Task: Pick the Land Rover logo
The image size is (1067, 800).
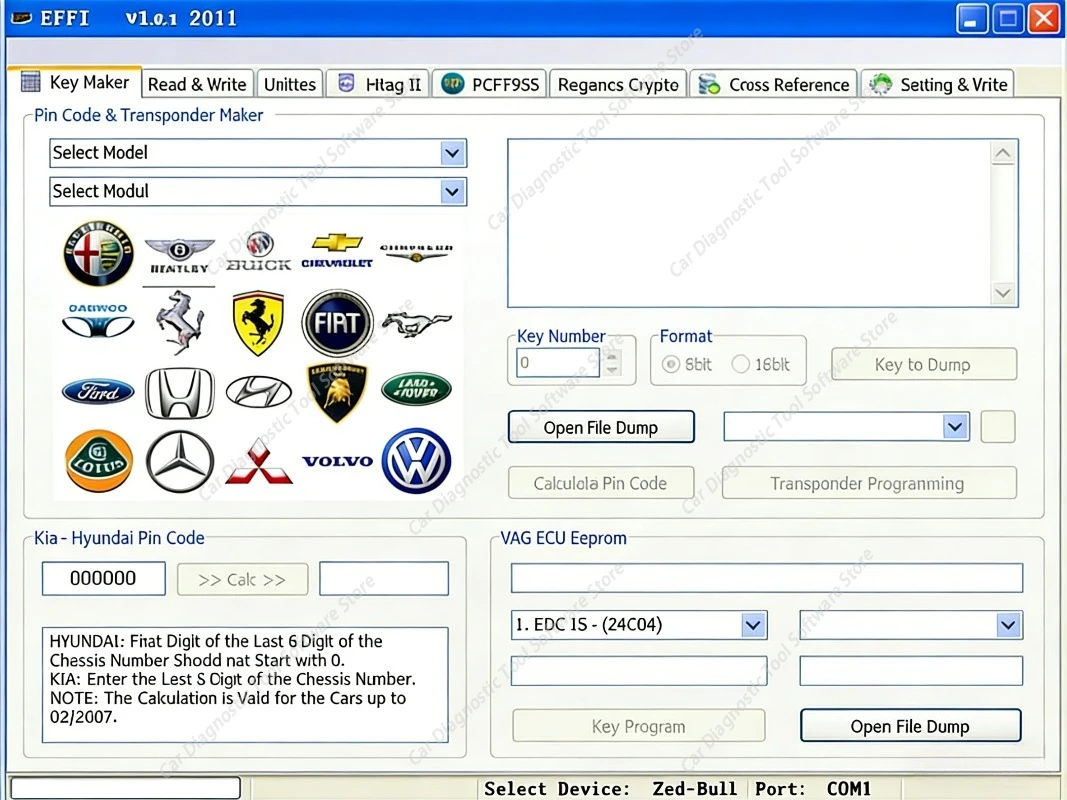Action: point(416,389)
